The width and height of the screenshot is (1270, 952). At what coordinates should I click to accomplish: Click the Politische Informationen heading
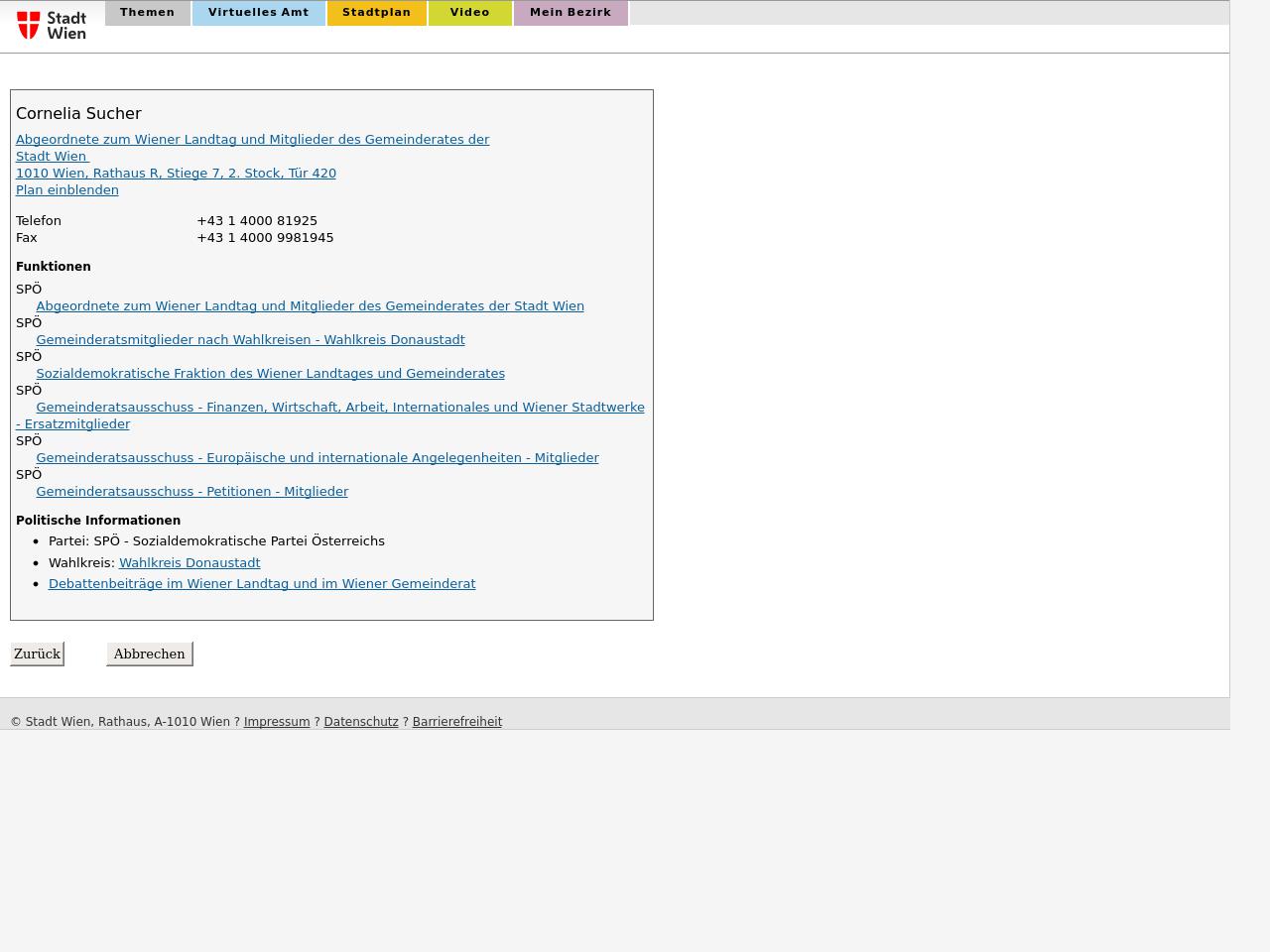point(98,521)
